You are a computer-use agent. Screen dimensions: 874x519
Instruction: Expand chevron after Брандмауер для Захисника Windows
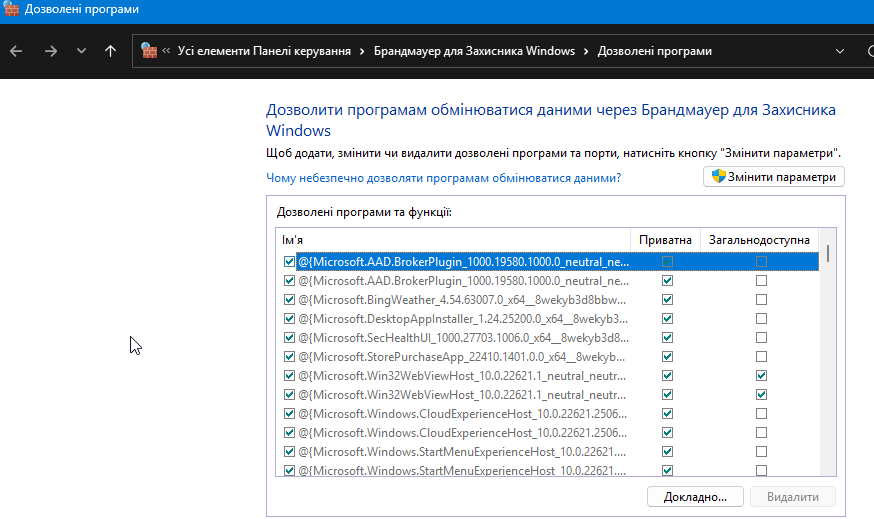pos(586,51)
